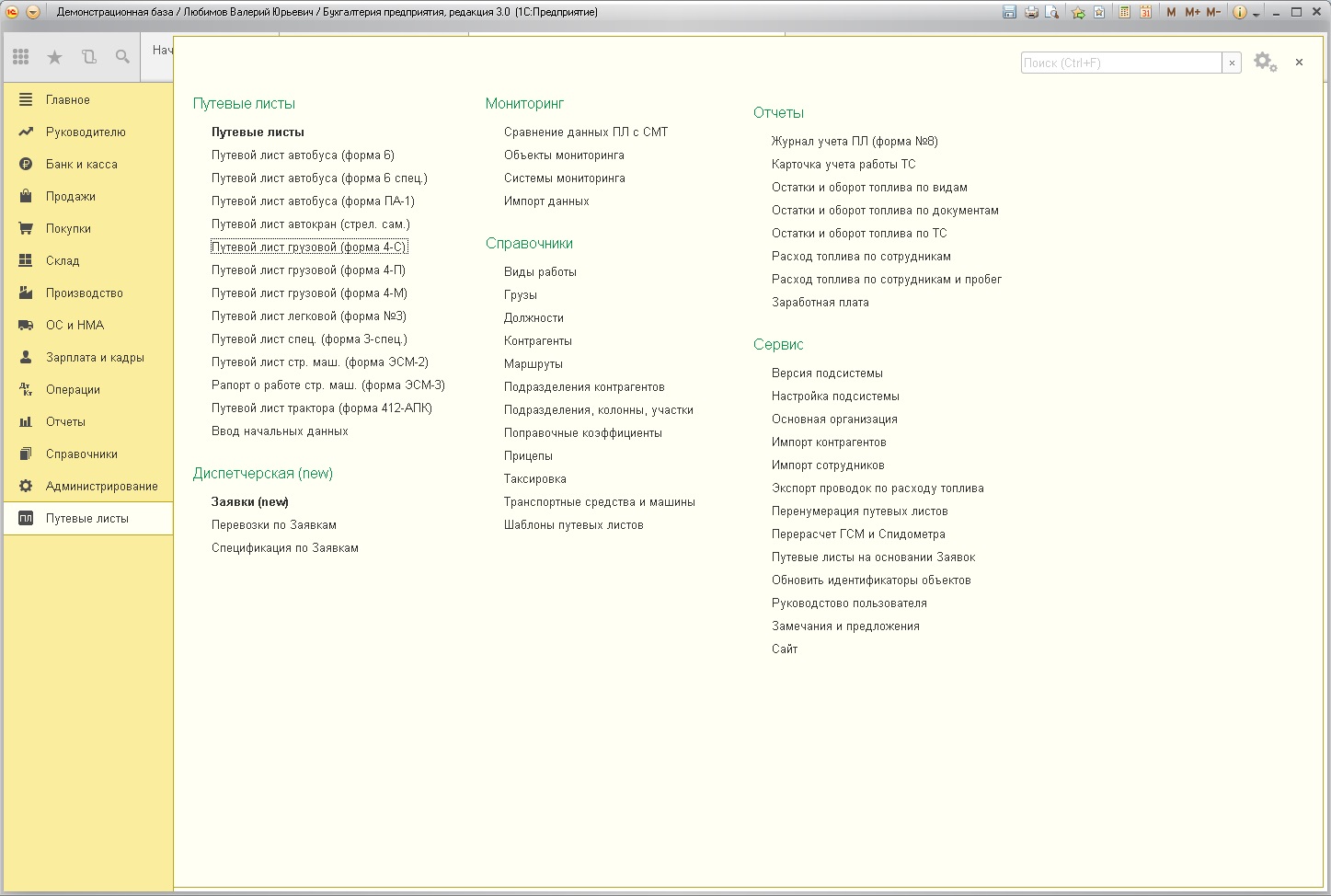1331x896 pixels.
Task: Clear the search field with its x button
Action: (1232, 63)
